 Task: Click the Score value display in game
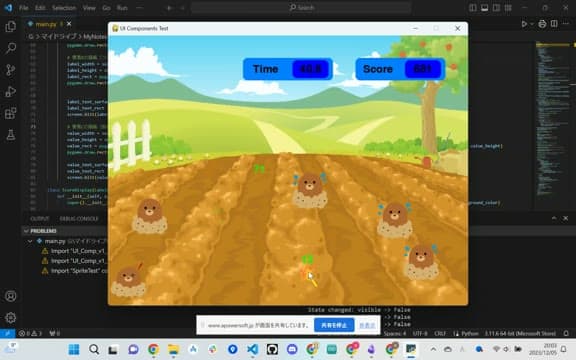point(423,69)
